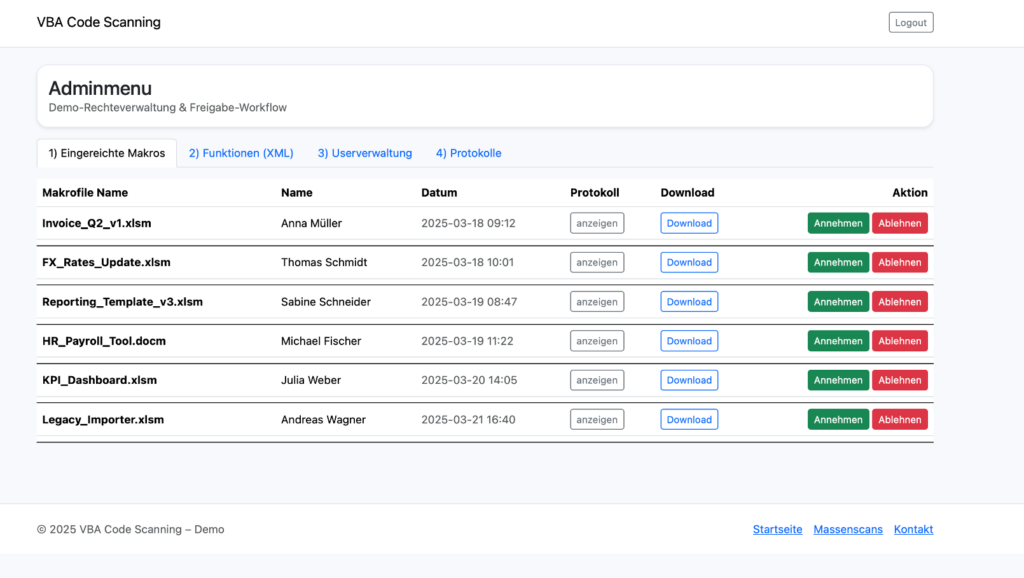Accept Legacy_Importer.xlsm with Annehmen
This screenshot has height=578, width=1024.
pos(838,419)
